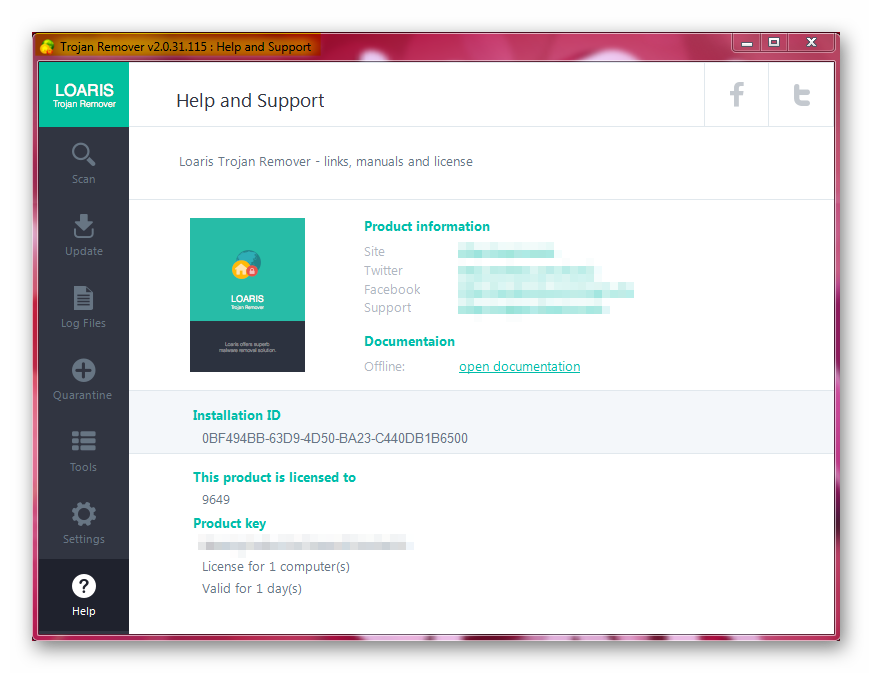Open the Quarantine plus icon
Screen dimensions: 872x673
tap(83, 370)
